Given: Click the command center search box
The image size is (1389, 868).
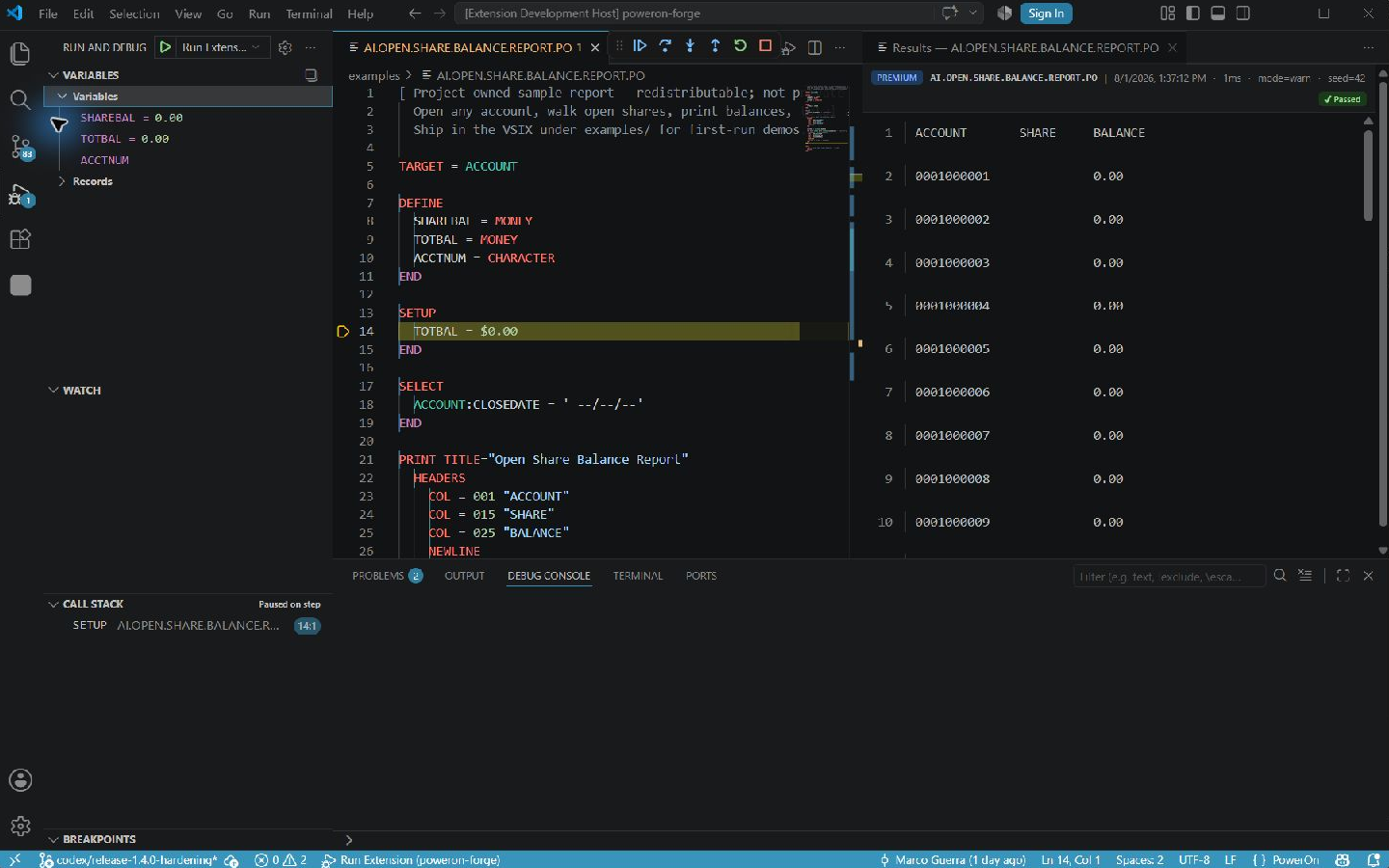Looking at the screenshot, I should [x=694, y=14].
